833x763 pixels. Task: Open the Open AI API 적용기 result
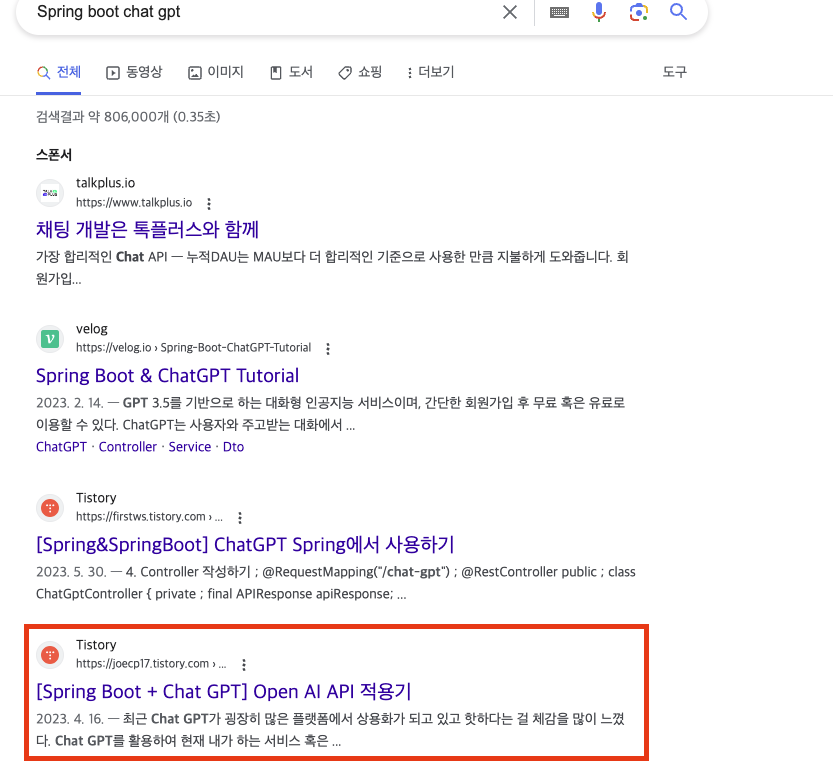[x=224, y=692]
